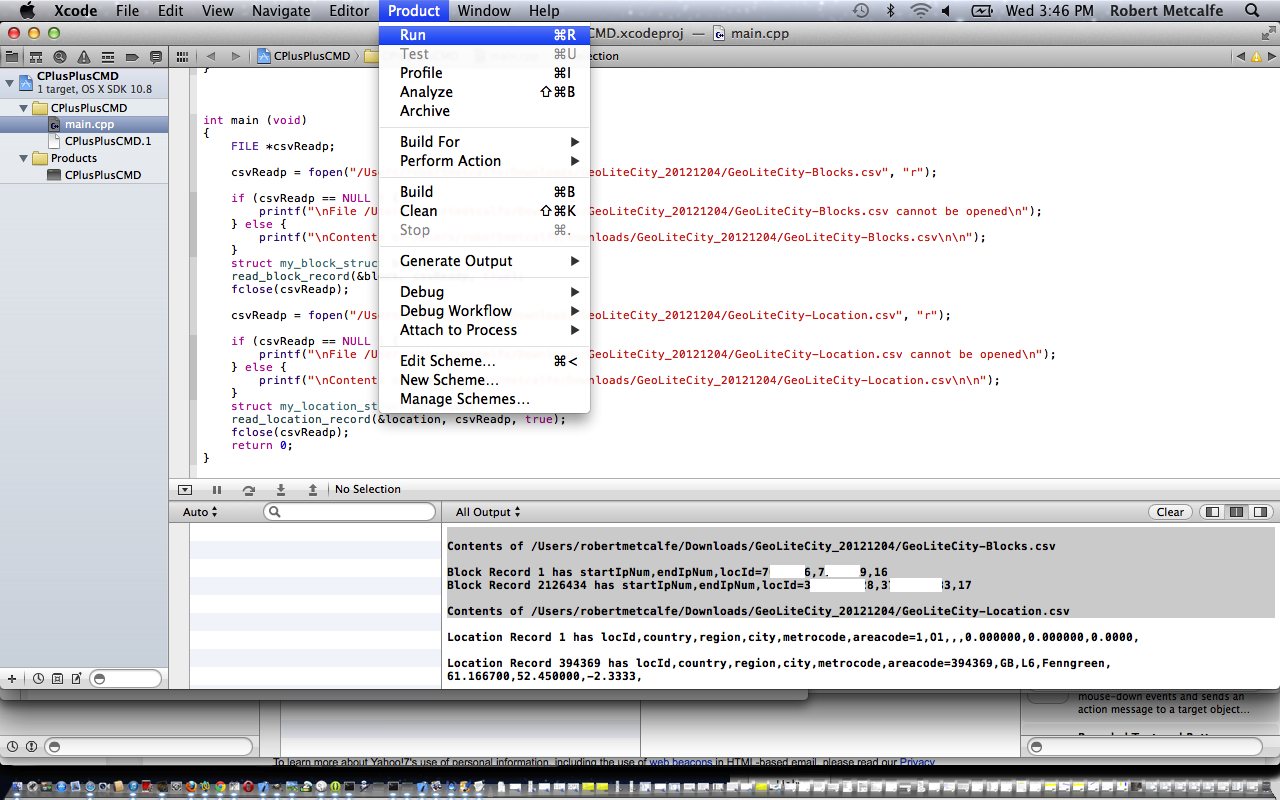Open the All Output console dropdown
Viewport: 1280px width, 800px height.
coord(488,512)
